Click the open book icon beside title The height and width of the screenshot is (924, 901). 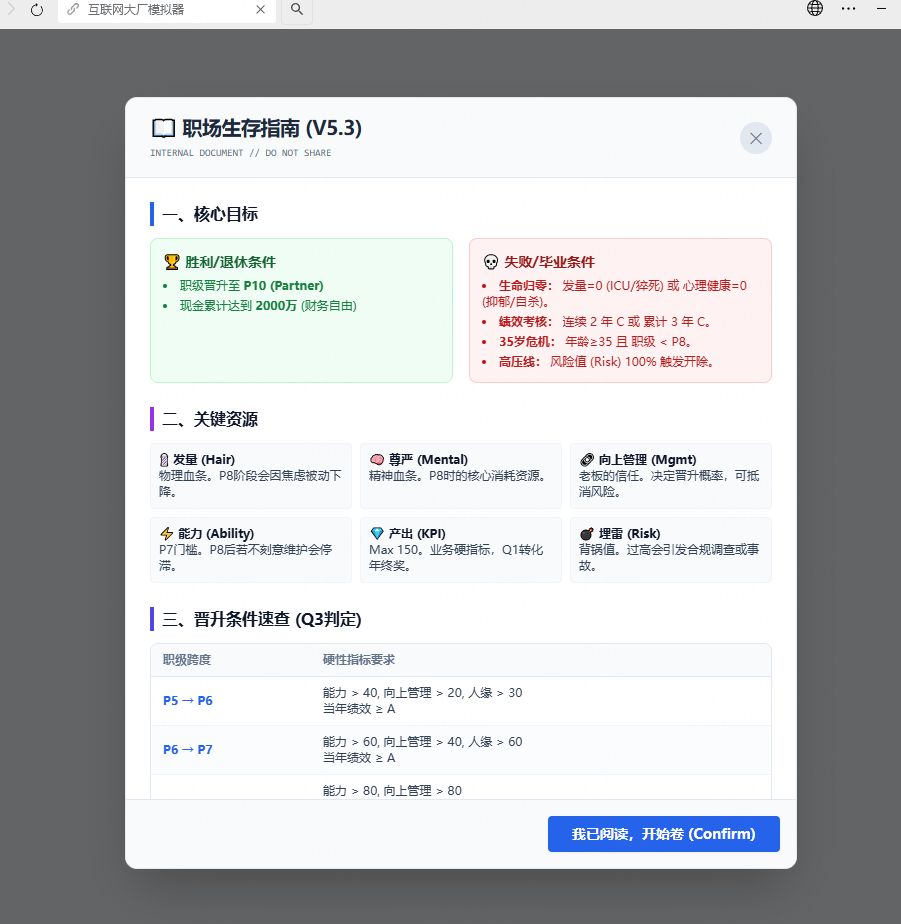click(162, 129)
